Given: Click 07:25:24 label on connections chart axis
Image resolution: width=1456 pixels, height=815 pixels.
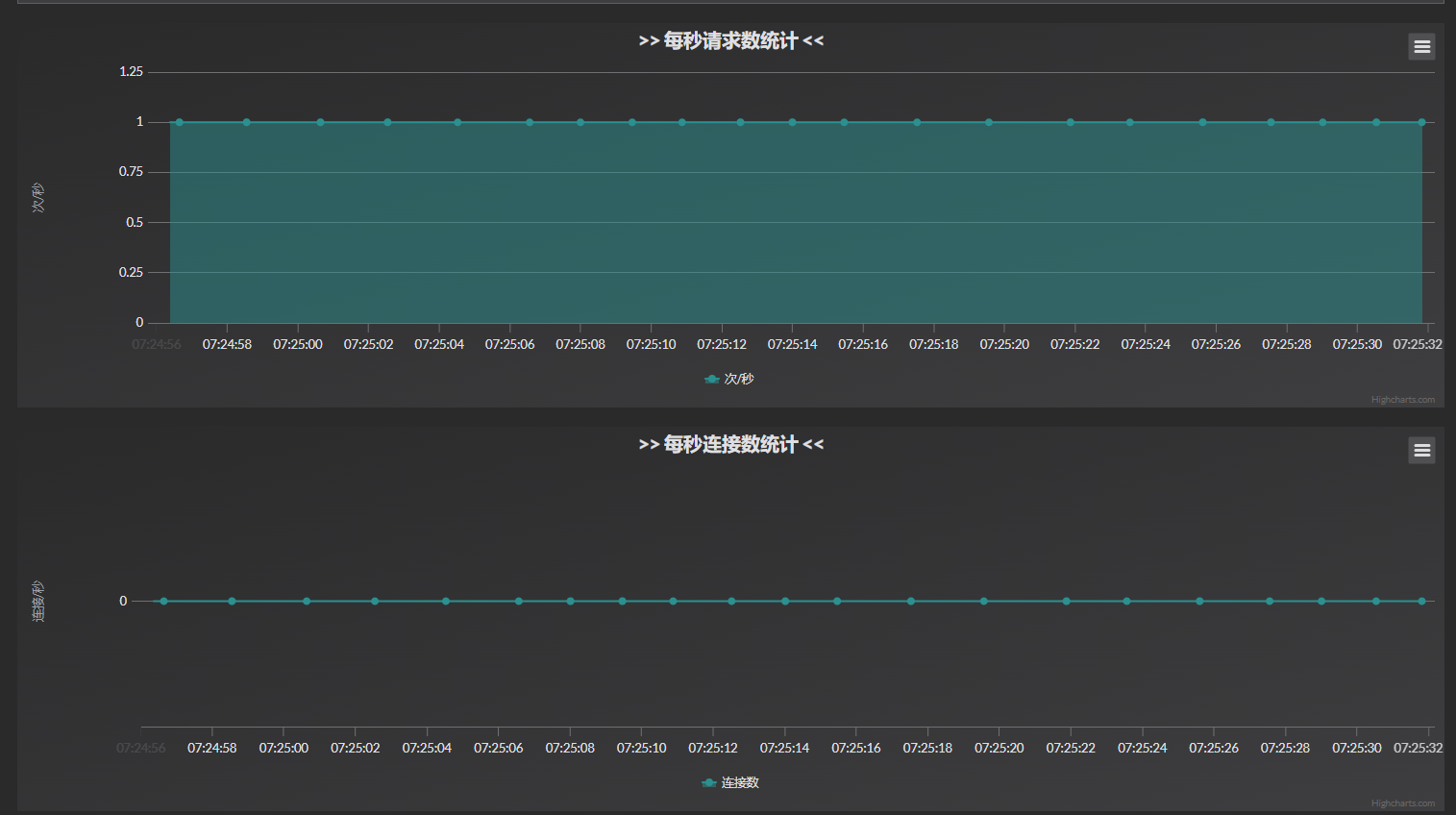Looking at the screenshot, I should 1142,748.
